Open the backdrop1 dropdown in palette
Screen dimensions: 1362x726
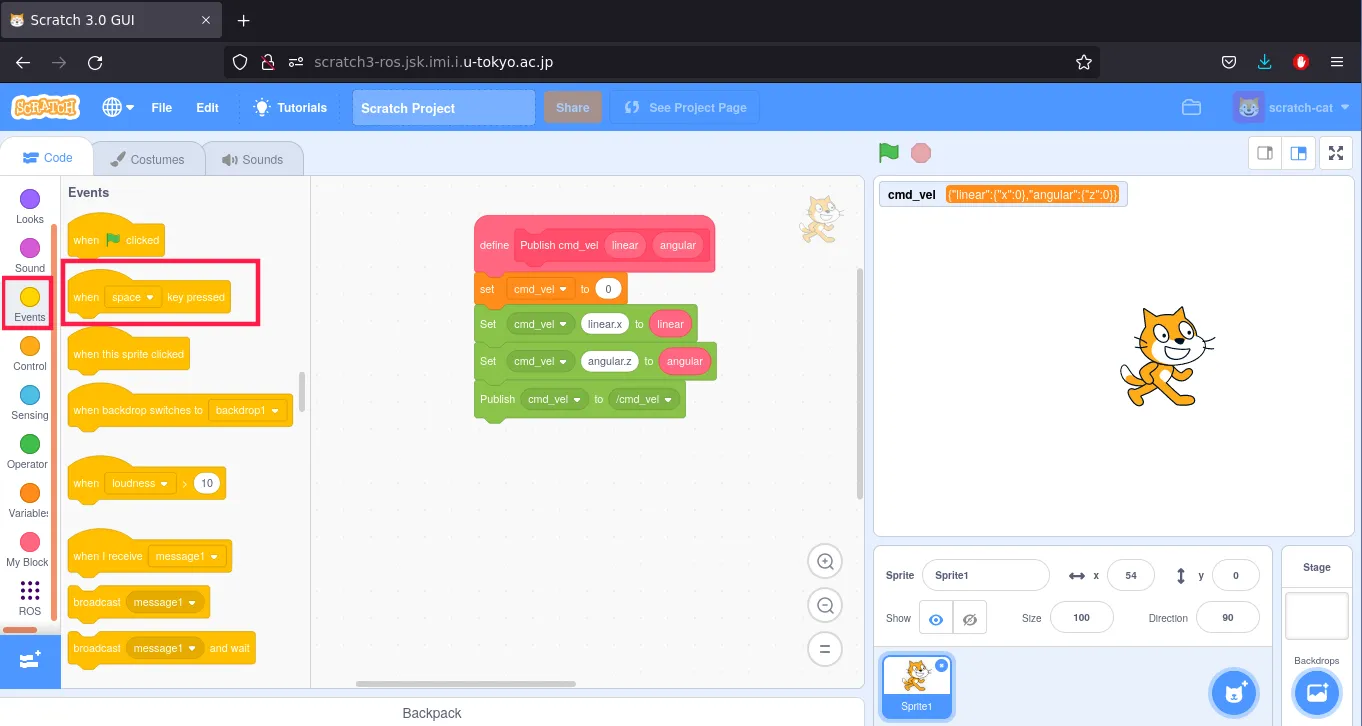coord(247,411)
